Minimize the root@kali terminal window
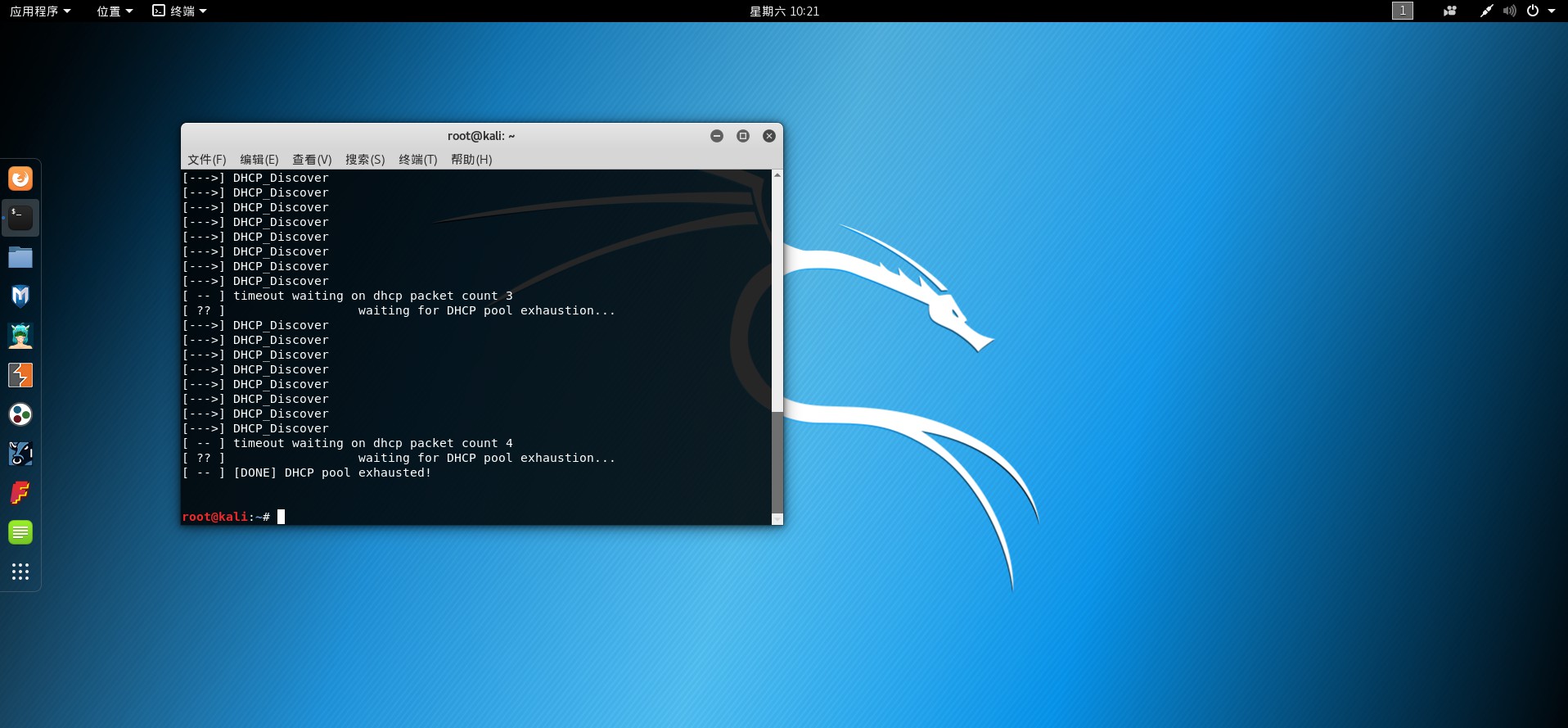Viewport: 1568px width, 728px height. click(x=717, y=136)
